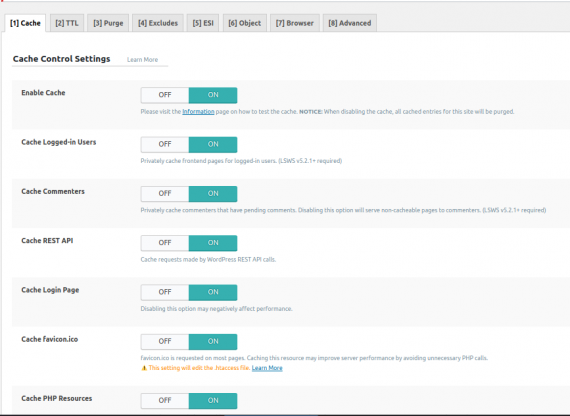Turn Enable Cache OFF
This screenshot has width=570, height=416.
[165, 95]
